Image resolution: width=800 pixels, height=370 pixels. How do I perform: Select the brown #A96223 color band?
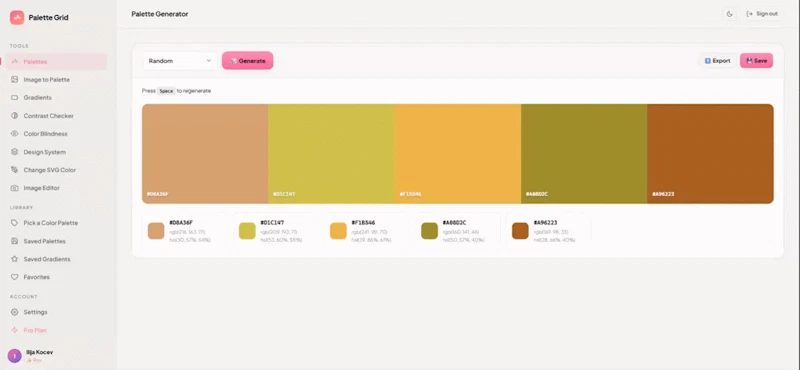pos(710,154)
